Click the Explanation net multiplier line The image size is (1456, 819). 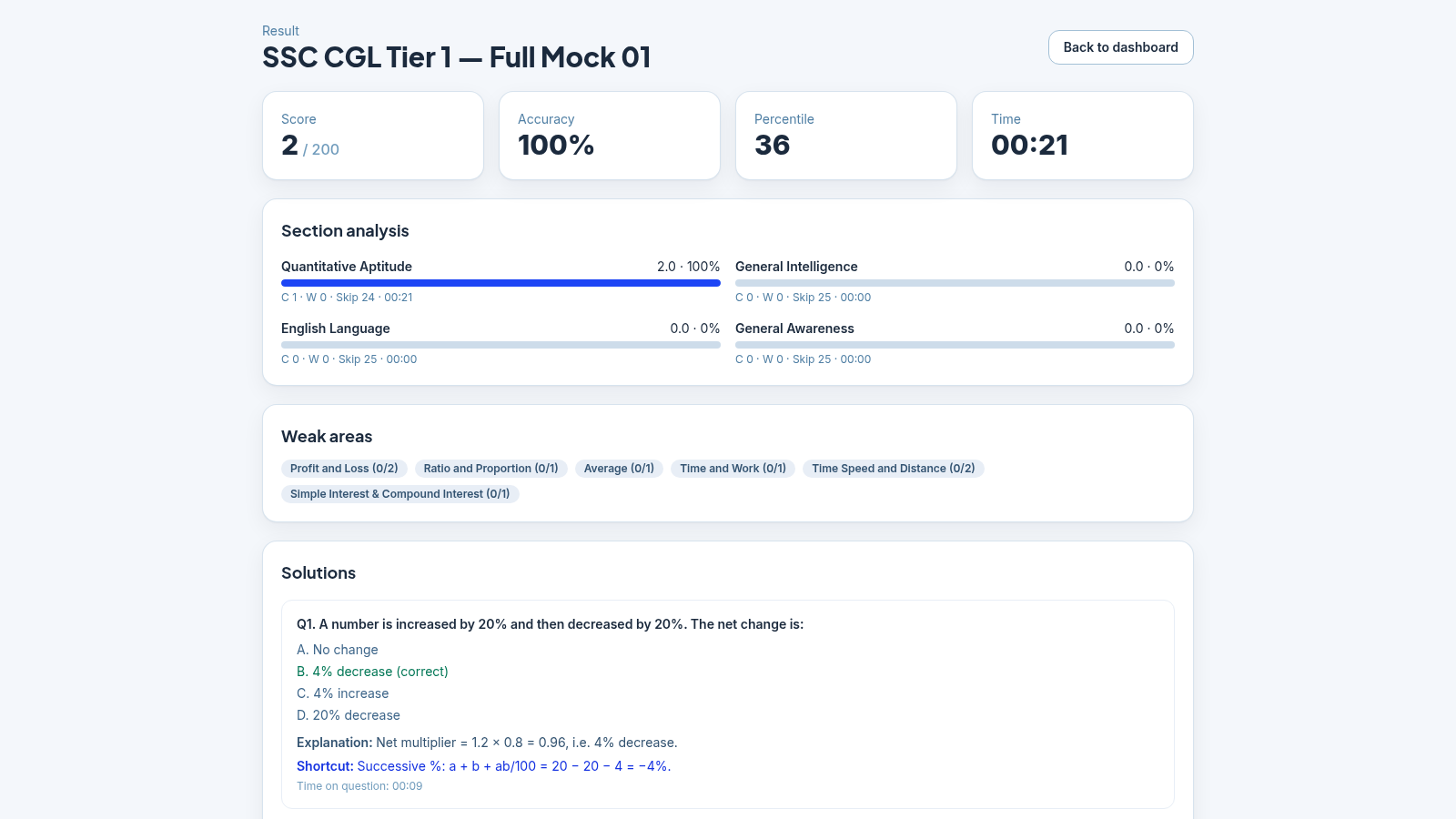487,743
